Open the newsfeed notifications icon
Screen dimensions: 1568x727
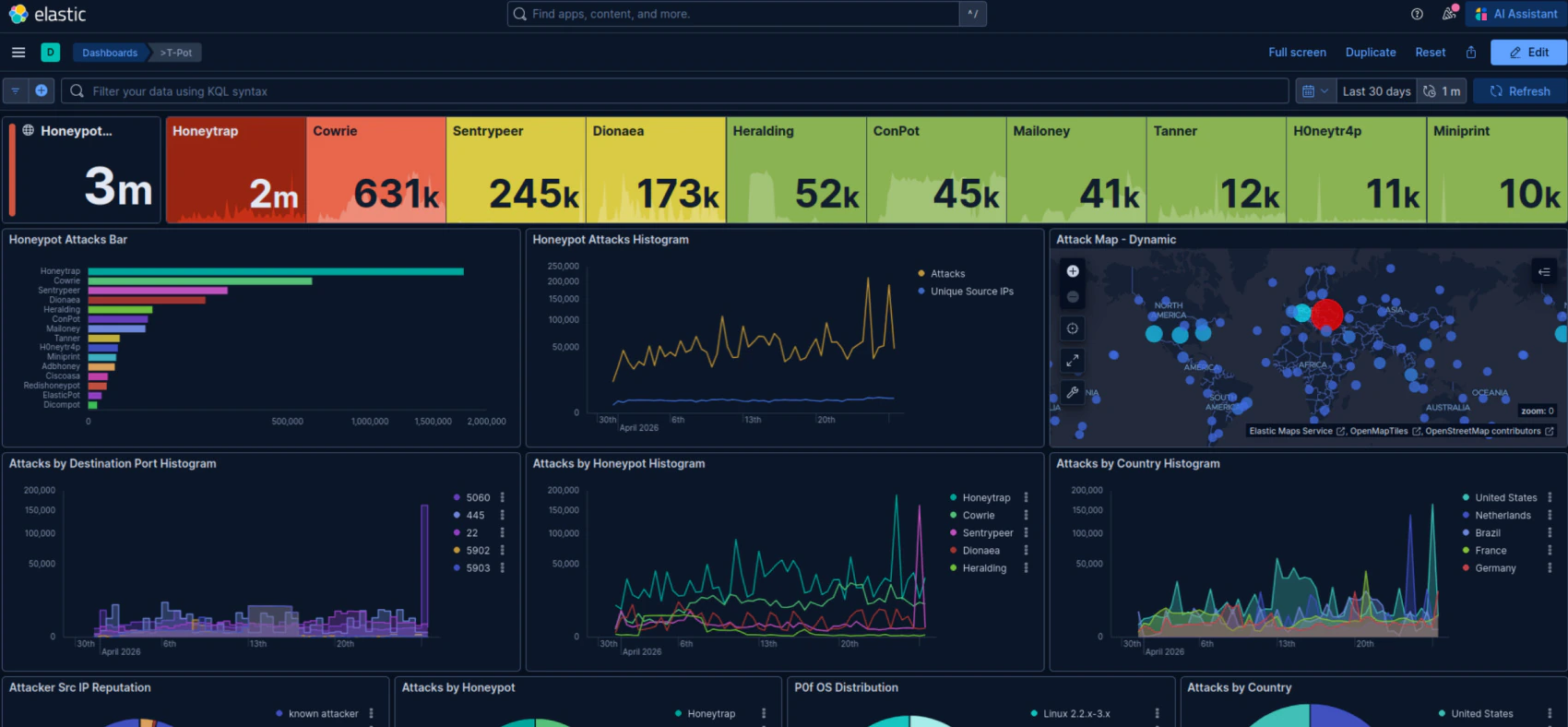click(1450, 14)
